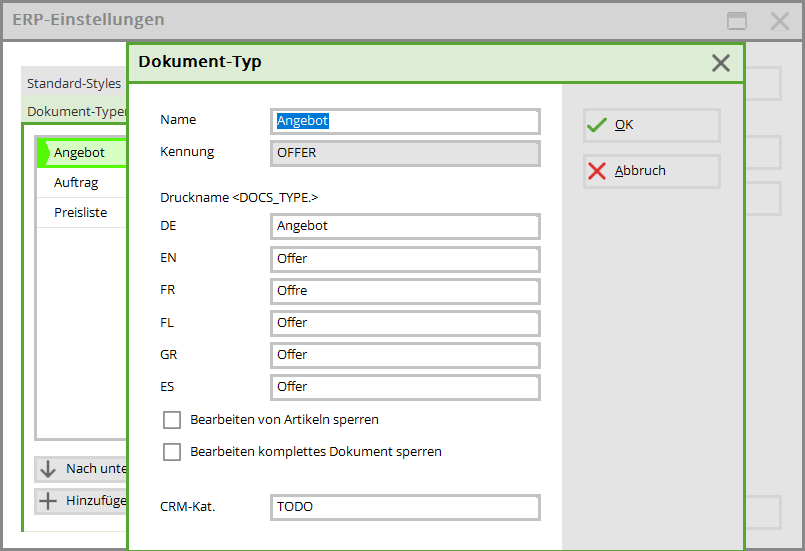The height and width of the screenshot is (551, 805).
Task: Close the Dokument-Typ dialog
Action: (x=720, y=63)
